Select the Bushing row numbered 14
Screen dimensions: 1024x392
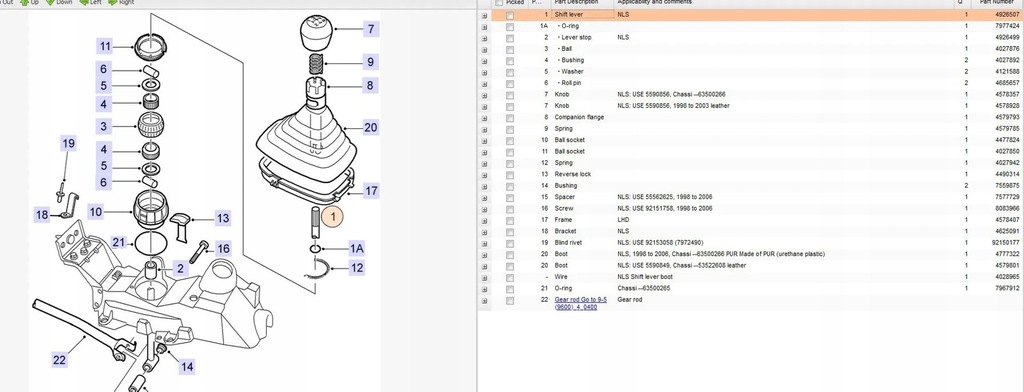coord(751,186)
